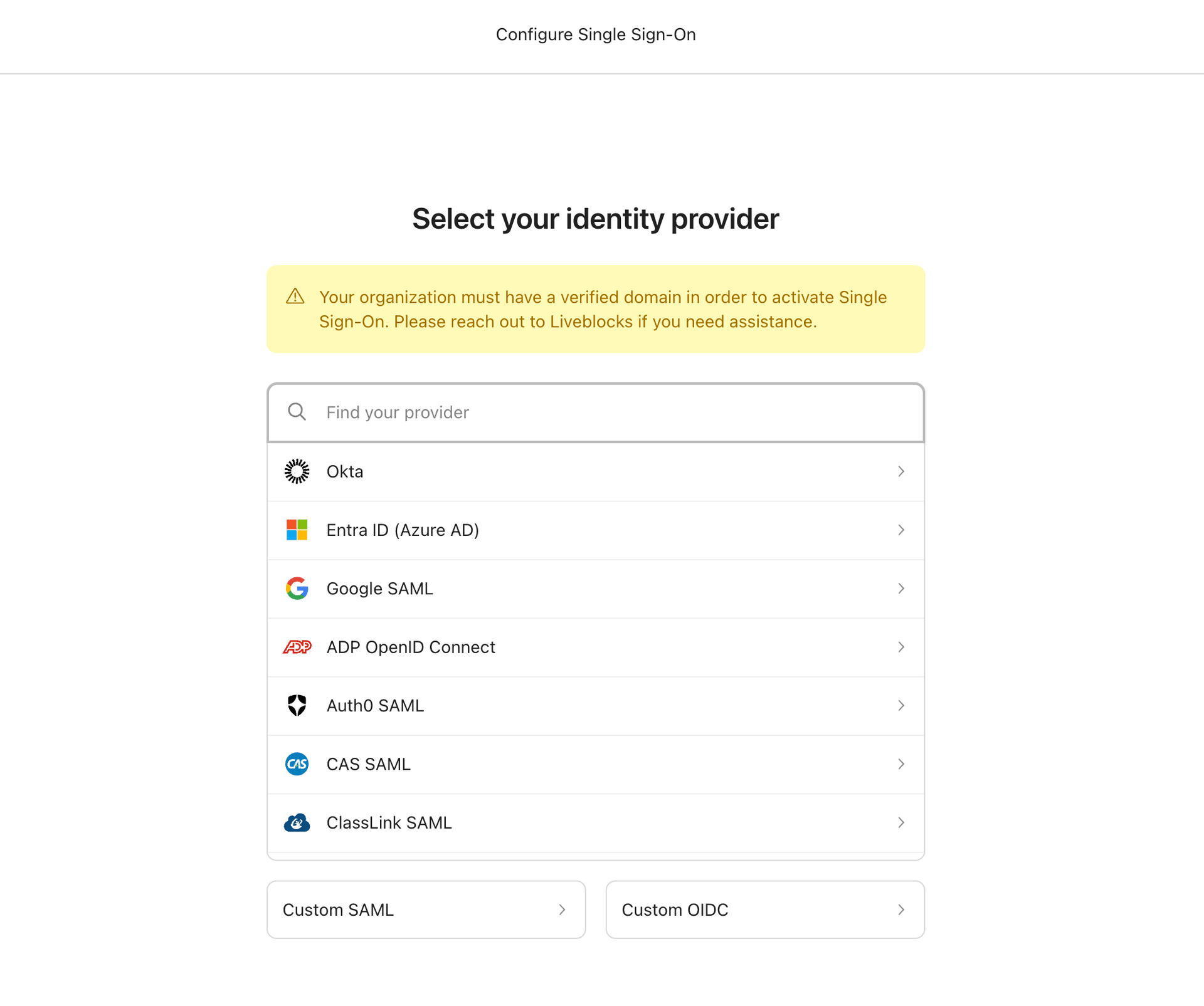Click the Okta provider icon
Screen dimensions: 1204x1006
(297, 471)
